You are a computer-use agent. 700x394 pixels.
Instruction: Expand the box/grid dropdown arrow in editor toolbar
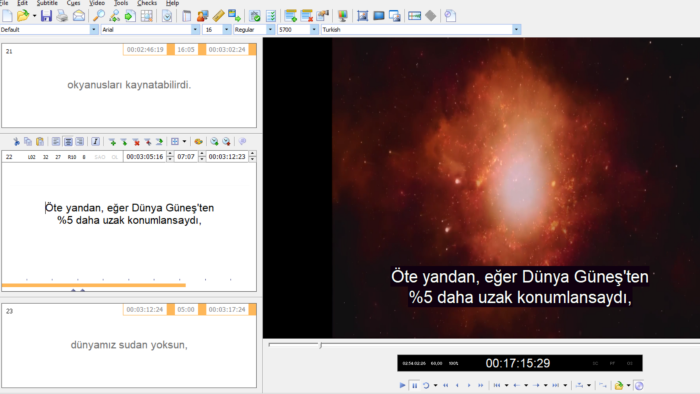184,142
